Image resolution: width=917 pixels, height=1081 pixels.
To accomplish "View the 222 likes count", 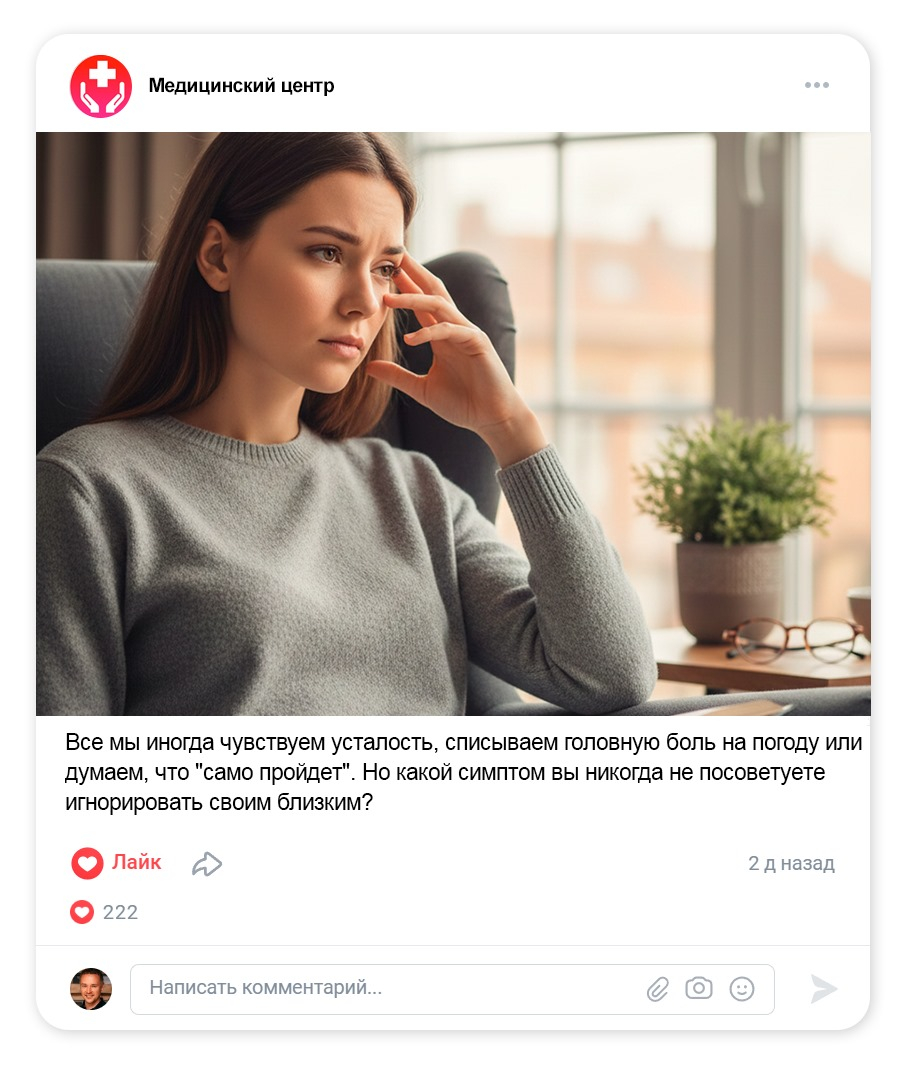I will (120, 912).
